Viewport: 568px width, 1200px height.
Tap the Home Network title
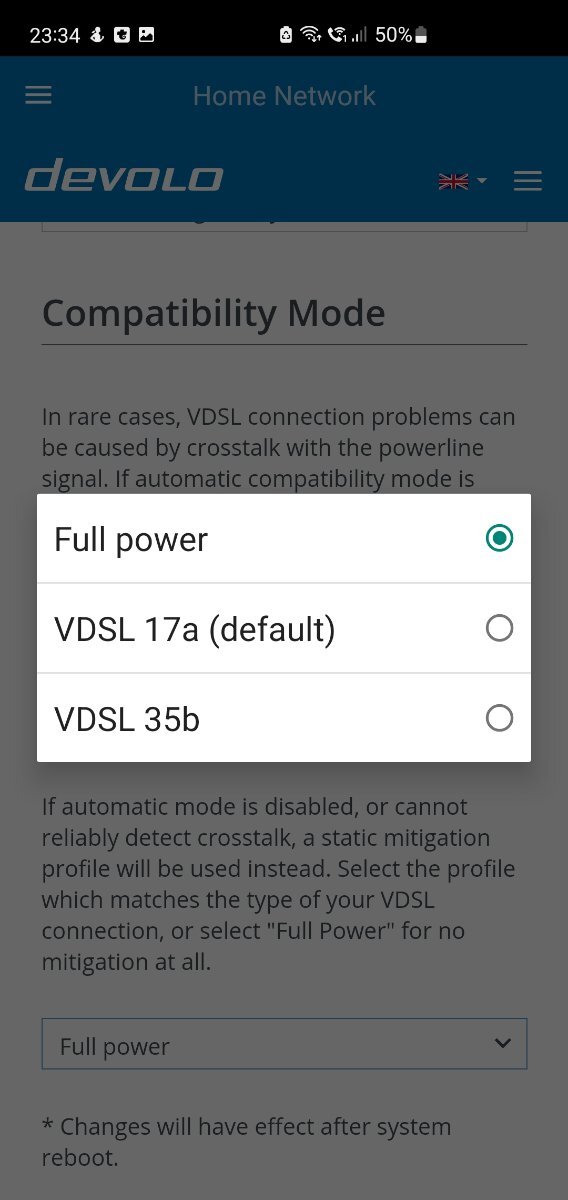coord(284,96)
